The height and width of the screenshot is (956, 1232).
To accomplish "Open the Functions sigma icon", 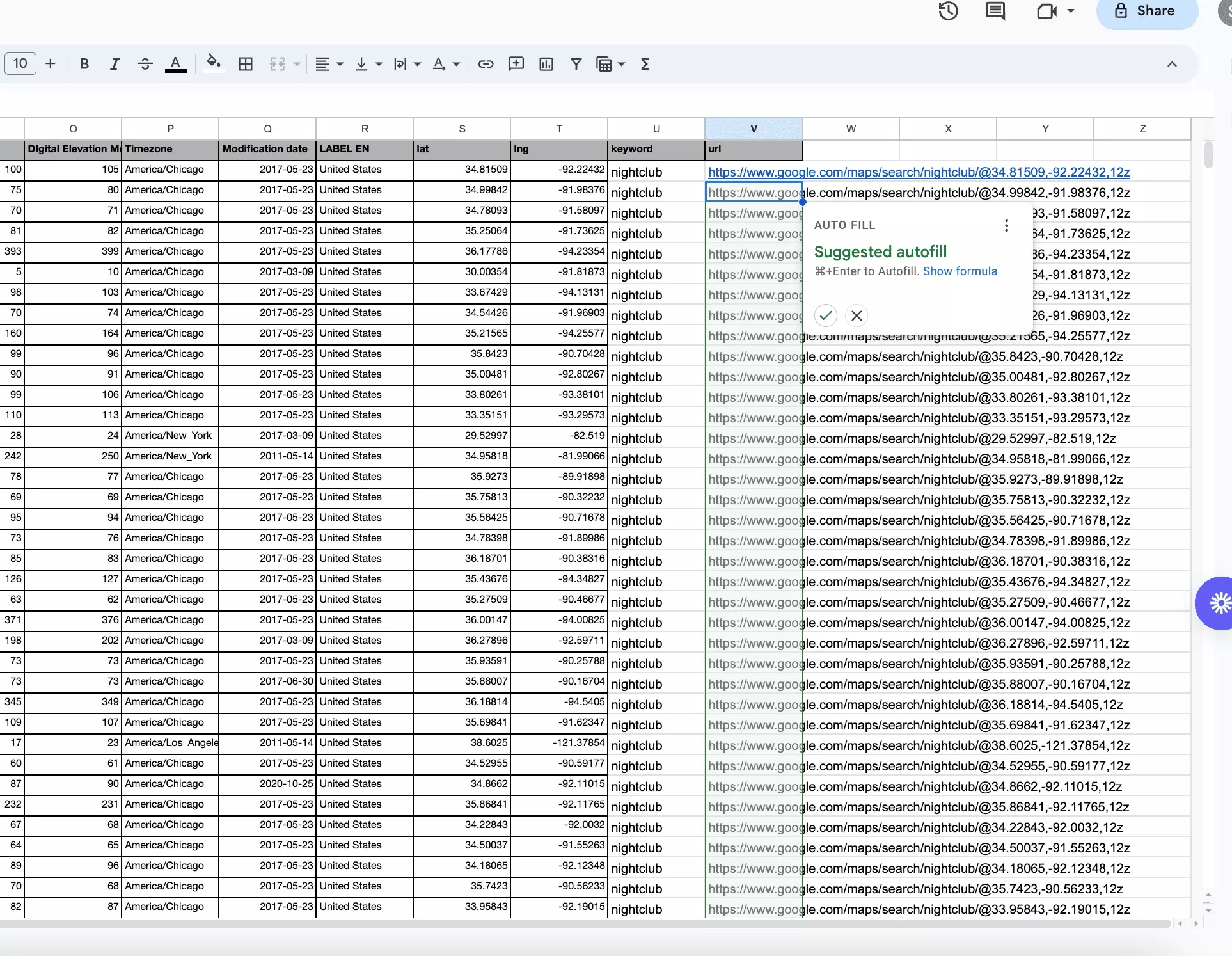I will (645, 64).
